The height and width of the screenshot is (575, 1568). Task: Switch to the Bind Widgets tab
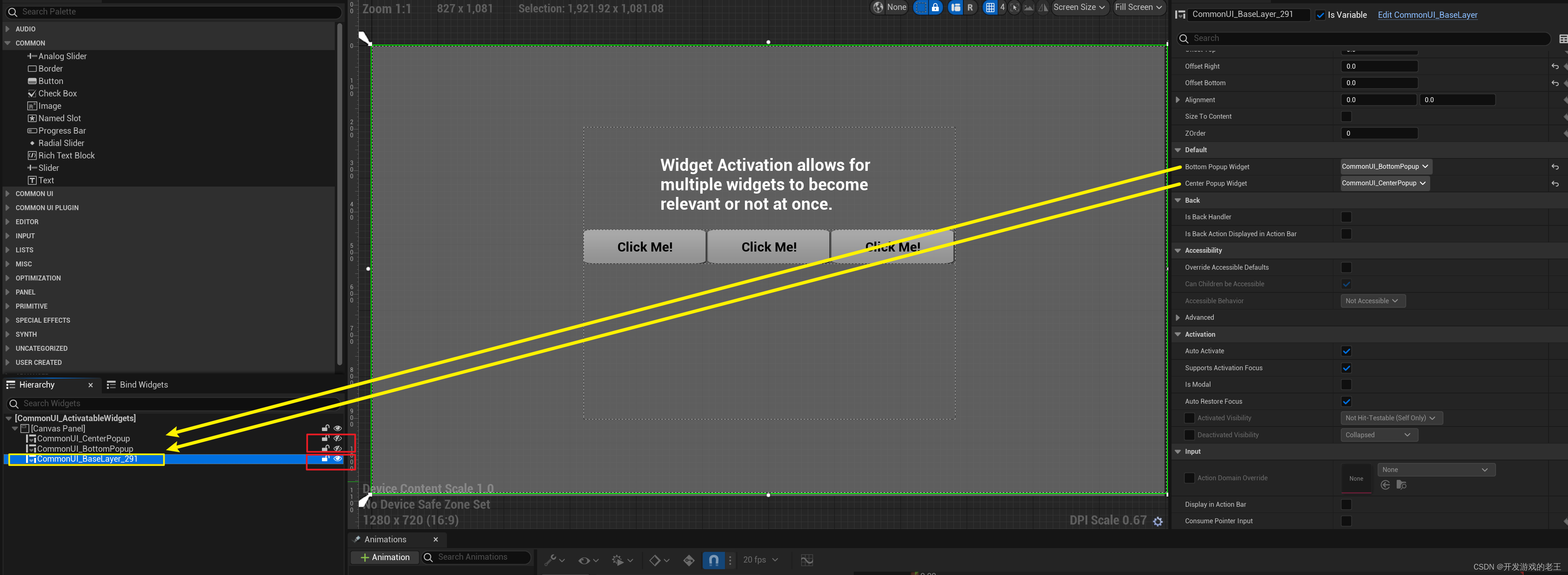point(143,385)
